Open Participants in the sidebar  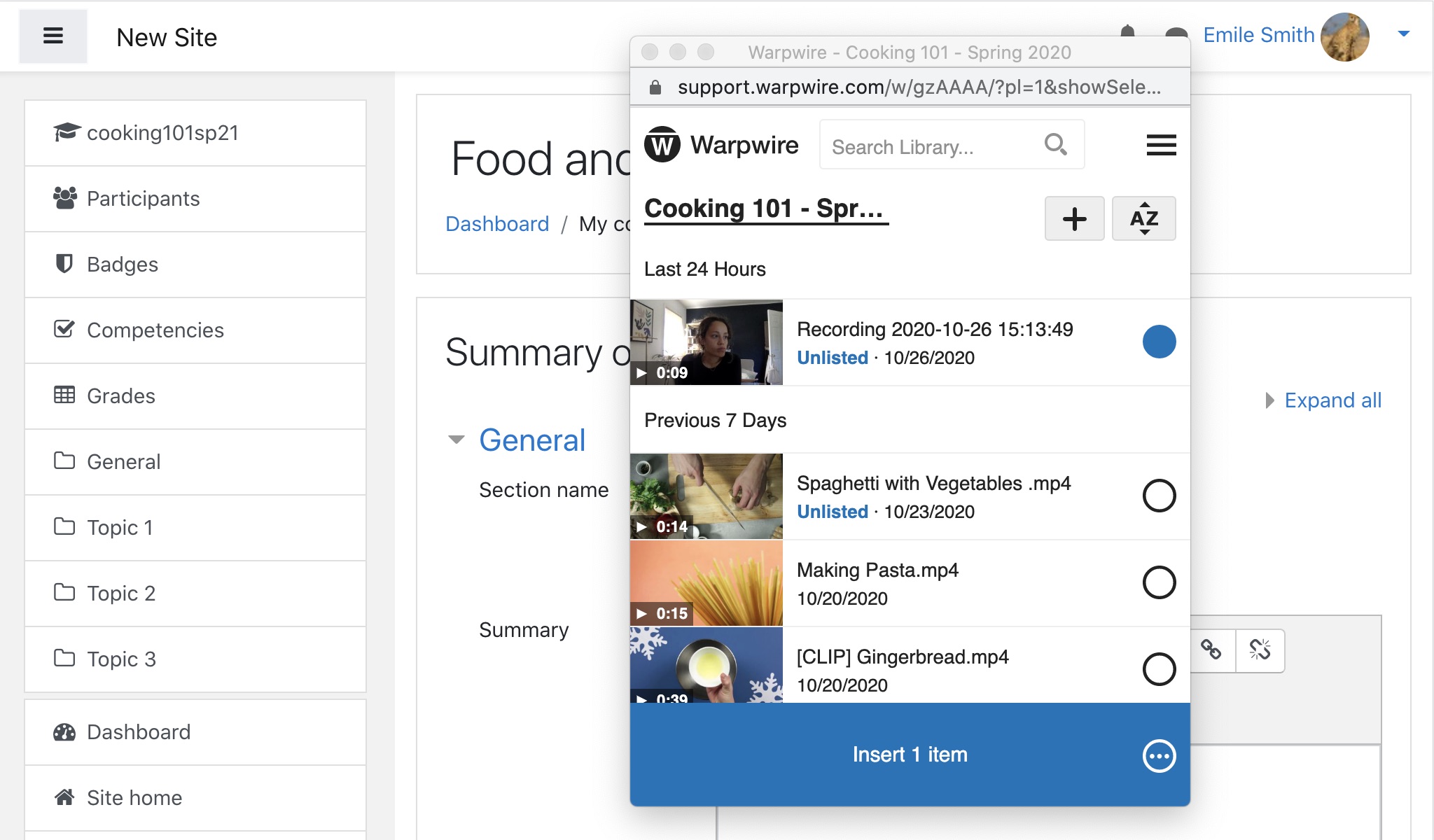[195, 199]
